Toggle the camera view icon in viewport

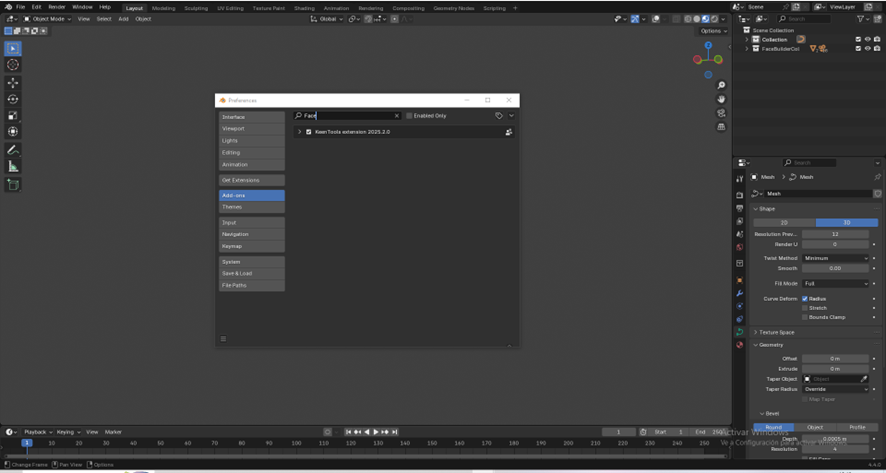721,113
